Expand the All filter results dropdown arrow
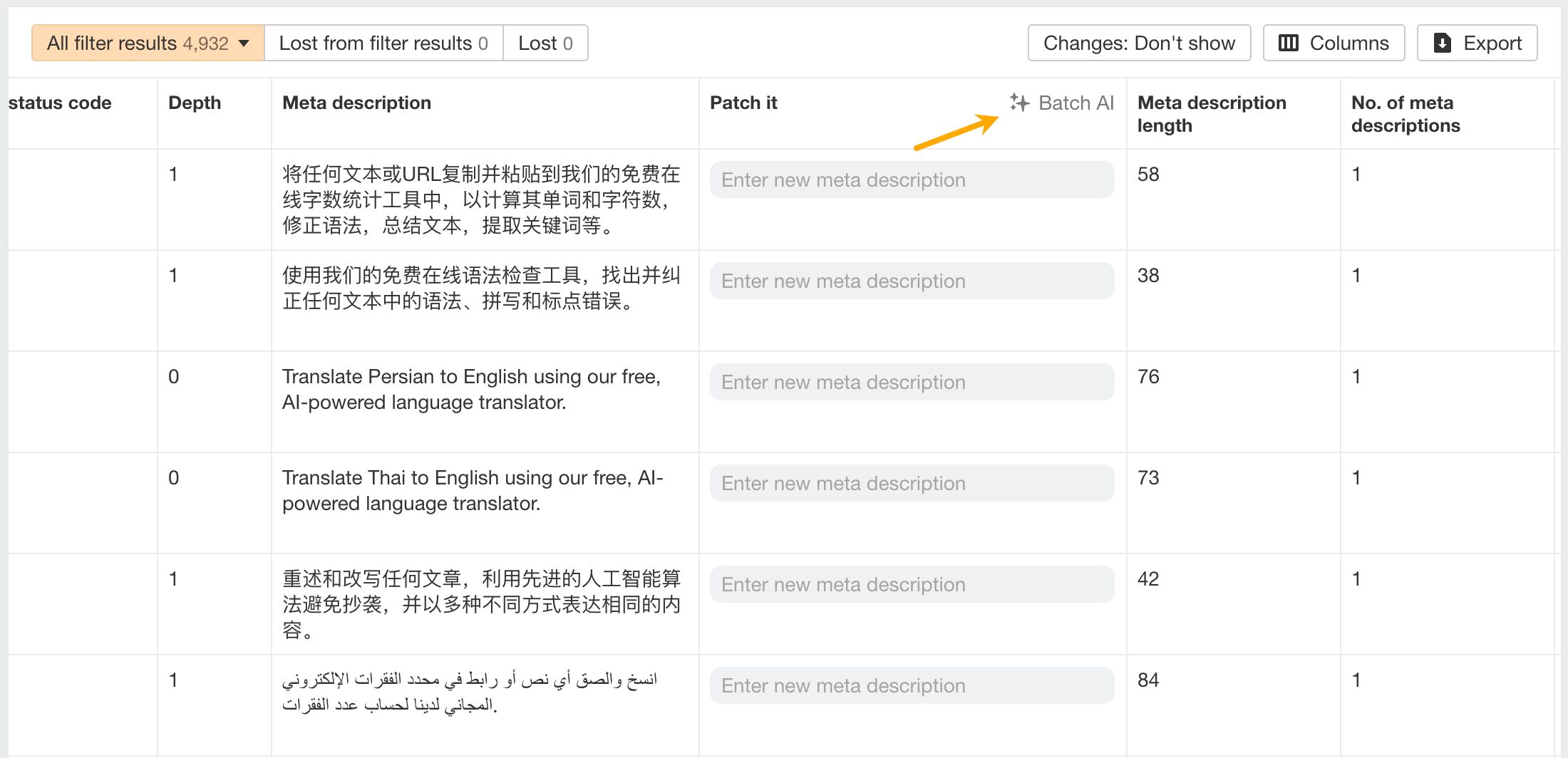The width and height of the screenshot is (1568, 758). pyautogui.click(x=244, y=43)
